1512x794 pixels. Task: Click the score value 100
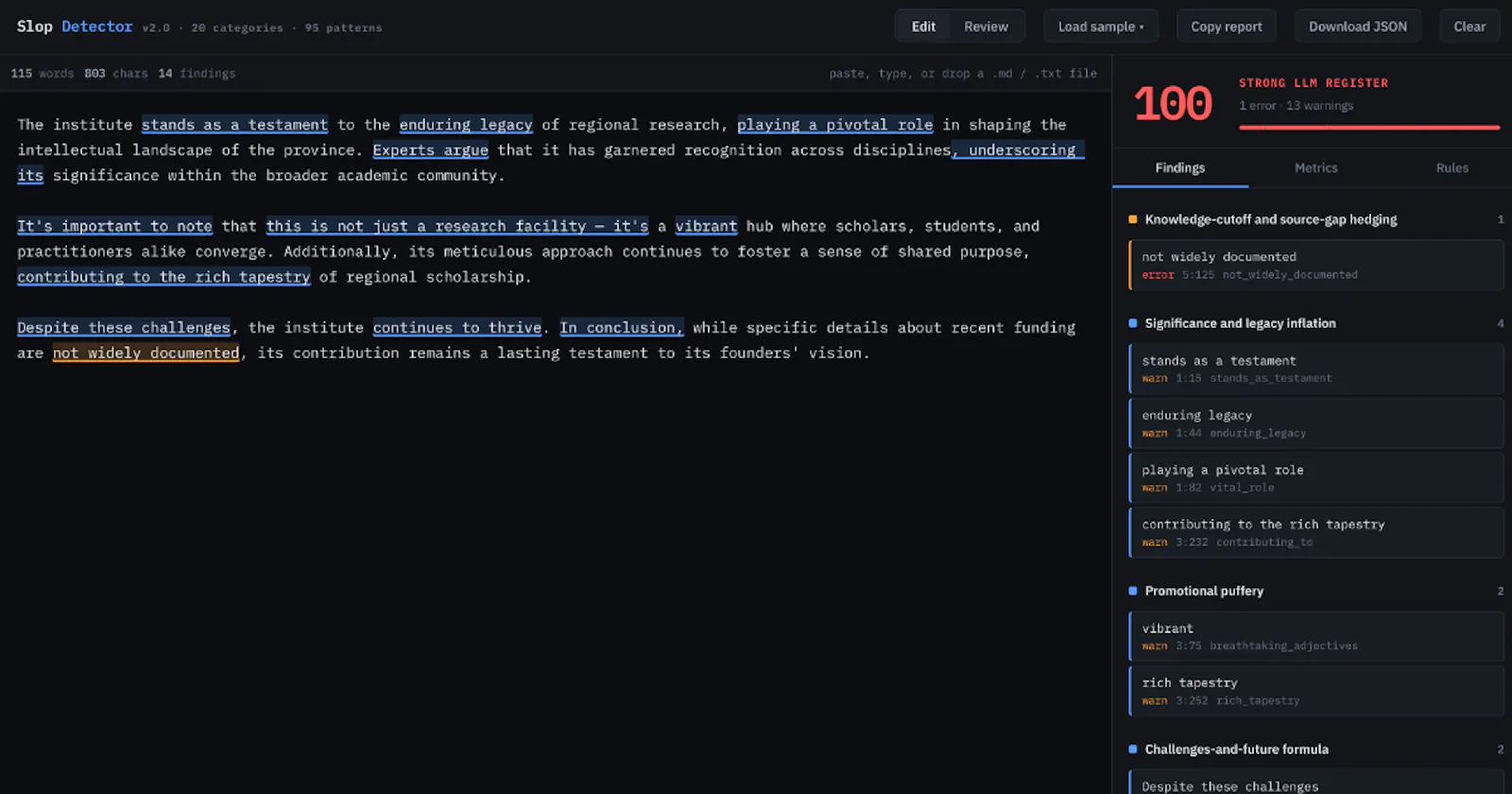[x=1173, y=104]
